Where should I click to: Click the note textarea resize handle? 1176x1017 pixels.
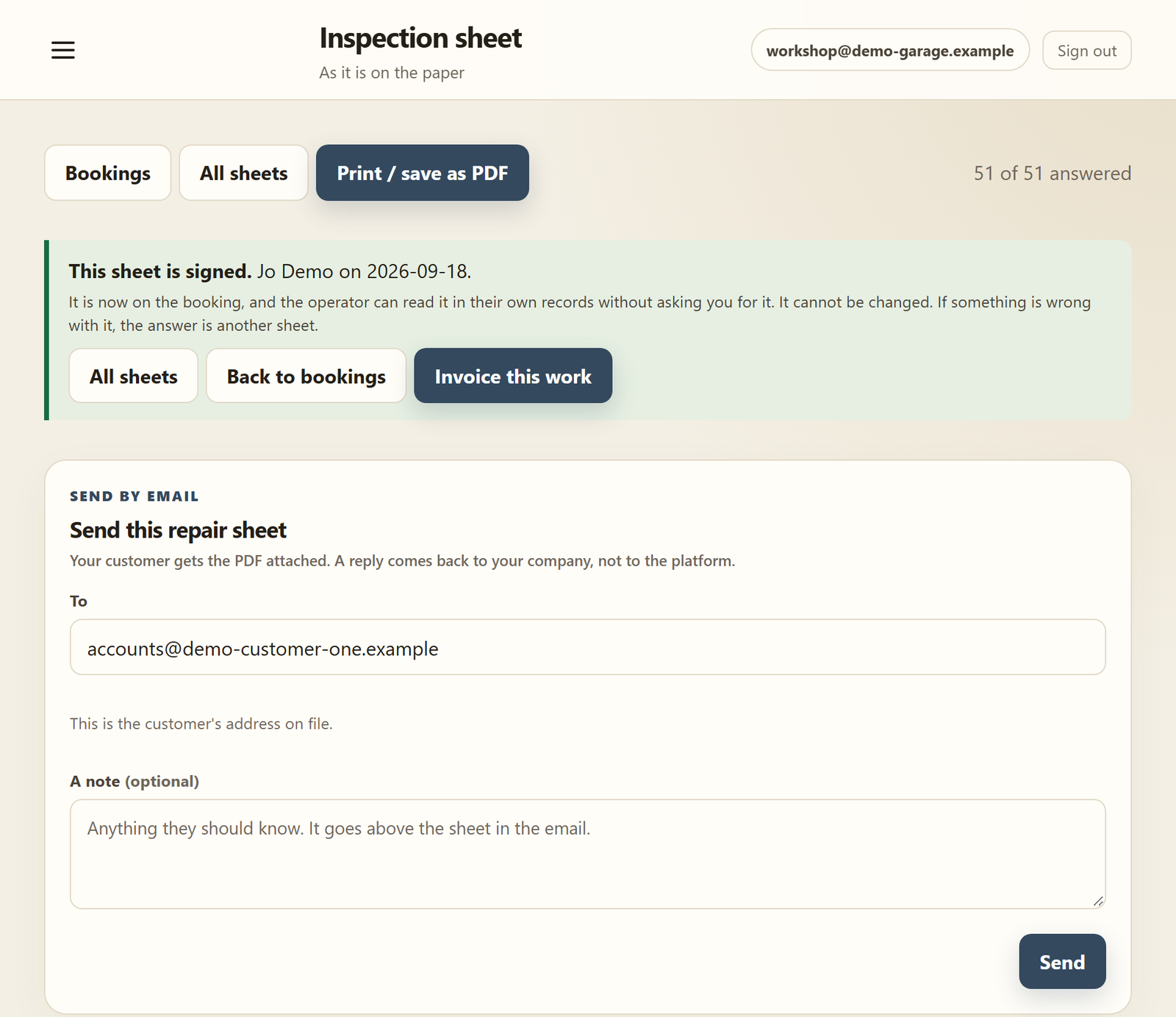point(1098,901)
